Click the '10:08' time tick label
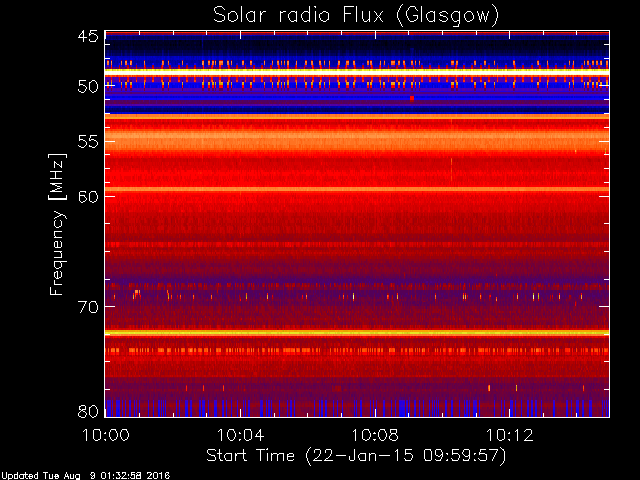 375,435
